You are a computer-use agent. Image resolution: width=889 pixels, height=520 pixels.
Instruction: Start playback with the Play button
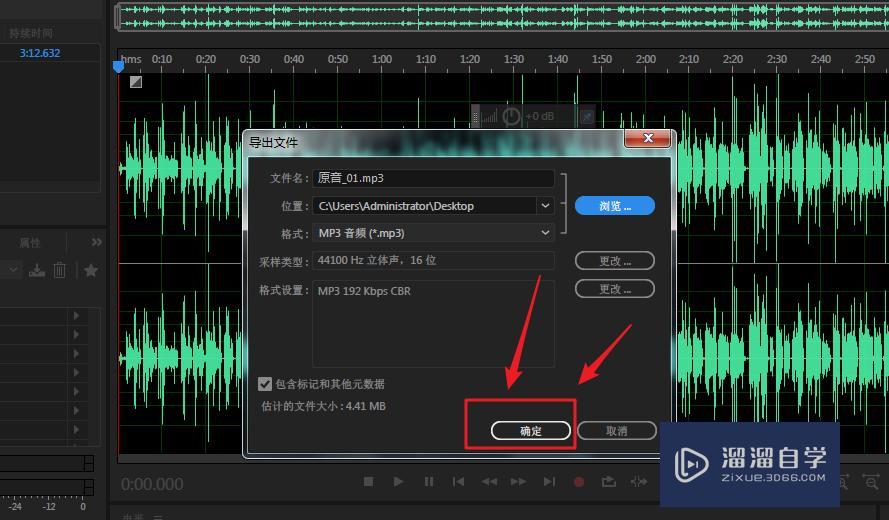tap(399, 481)
